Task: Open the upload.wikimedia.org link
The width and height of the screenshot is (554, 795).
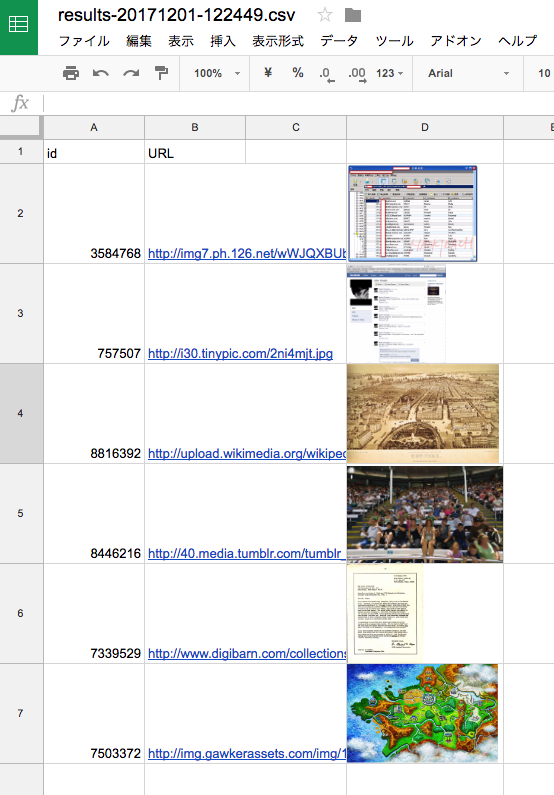Action: [x=247, y=453]
